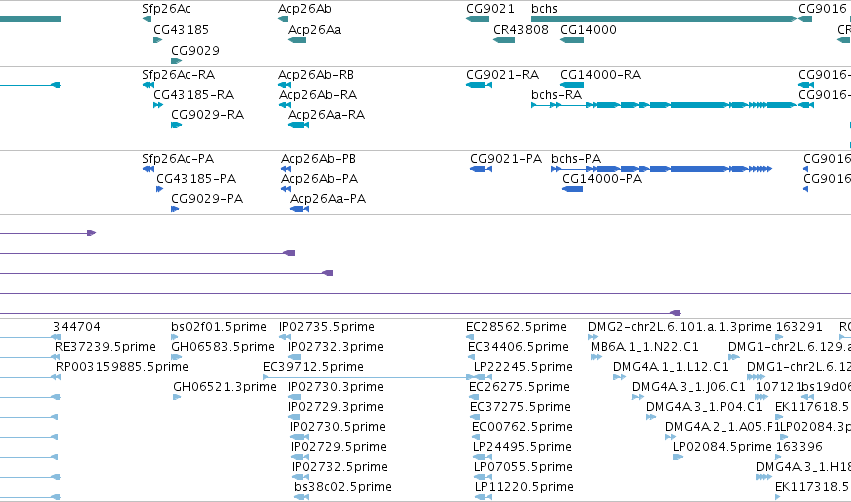This screenshot has height=502, width=851.
Task: Click the DMG4A.1_1.L12.C1 label
Action: pos(671,367)
